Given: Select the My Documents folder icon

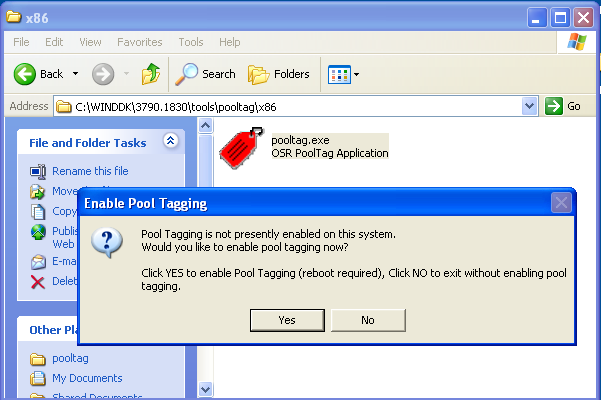Looking at the screenshot, I should [x=38, y=378].
